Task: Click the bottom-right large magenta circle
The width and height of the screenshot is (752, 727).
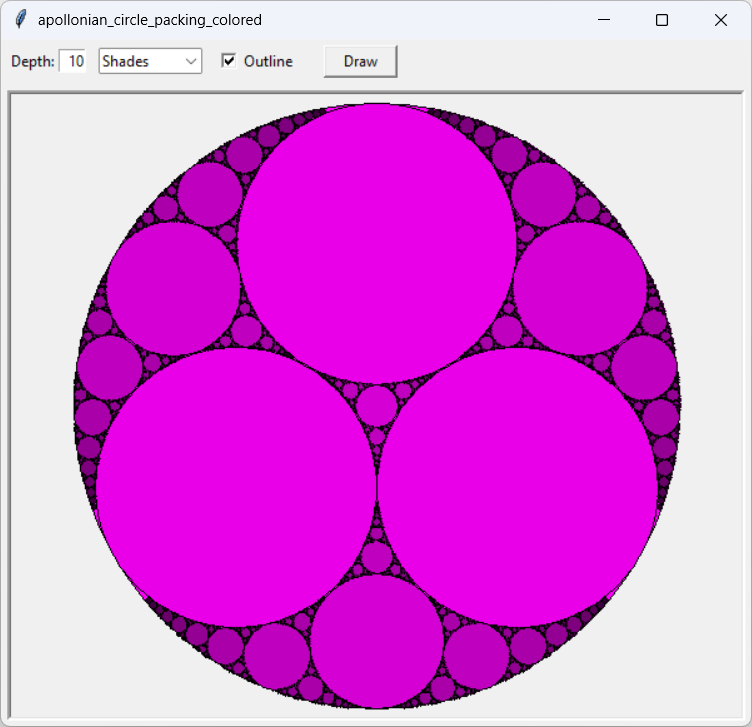Action: tap(517, 487)
